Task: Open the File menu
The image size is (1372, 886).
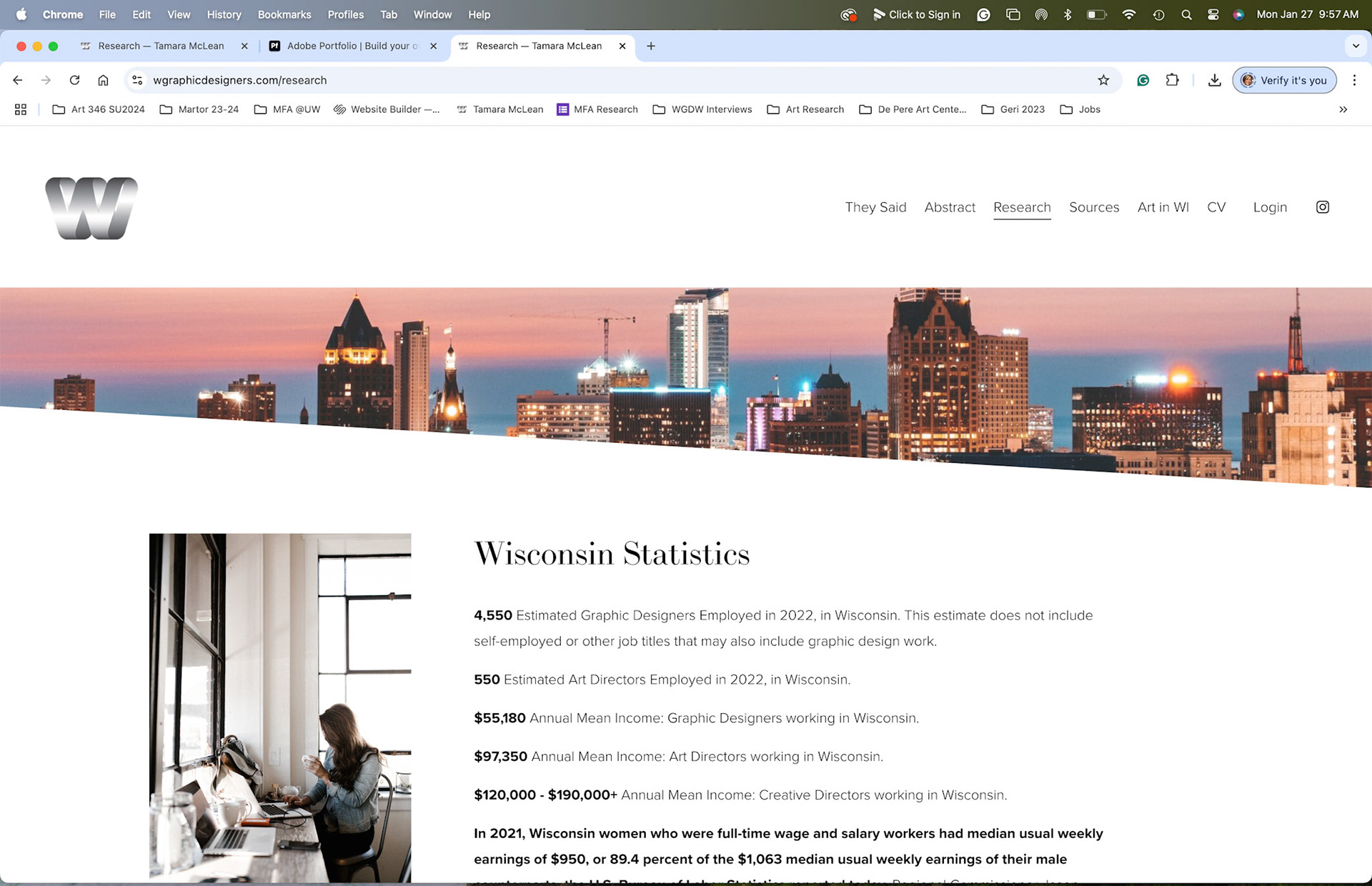Action: 107,14
